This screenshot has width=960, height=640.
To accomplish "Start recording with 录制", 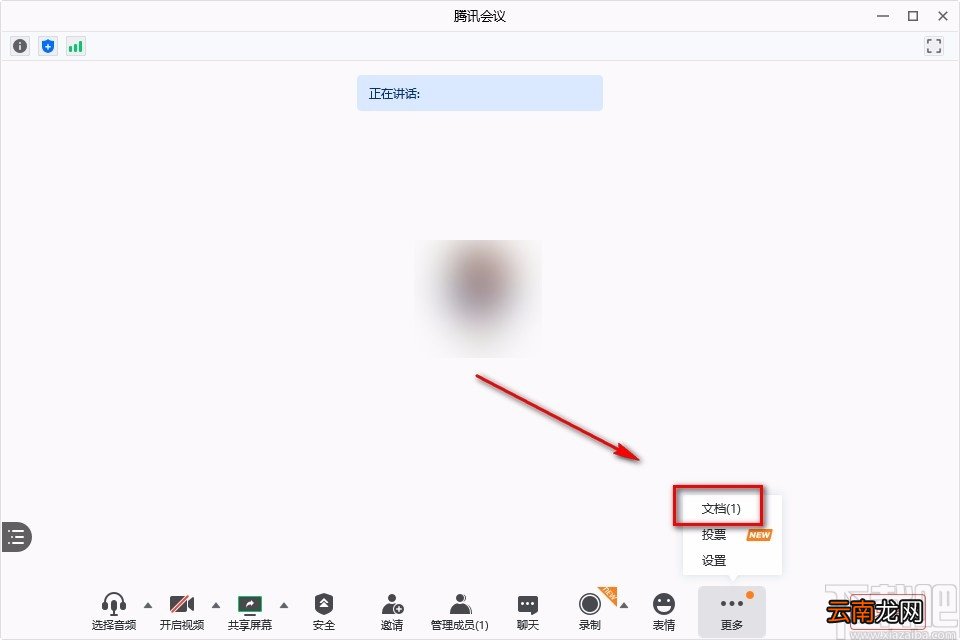I will [590, 611].
